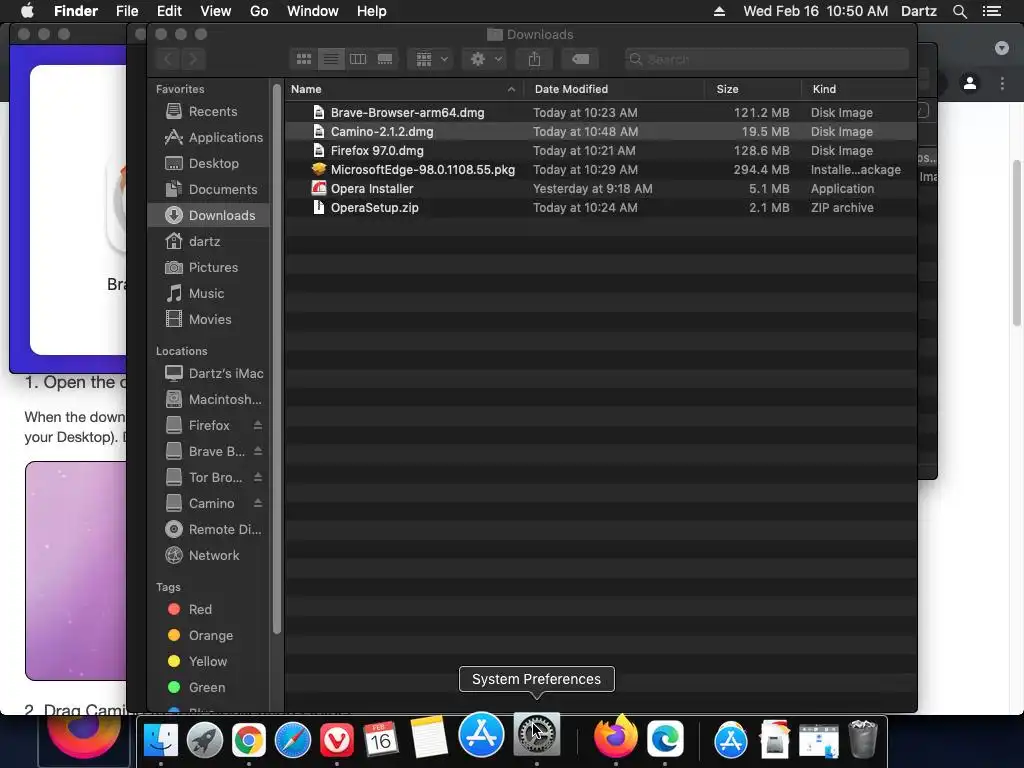Eject the Brave Browser volume
Viewport: 1024px width, 768px height.
pos(257,451)
